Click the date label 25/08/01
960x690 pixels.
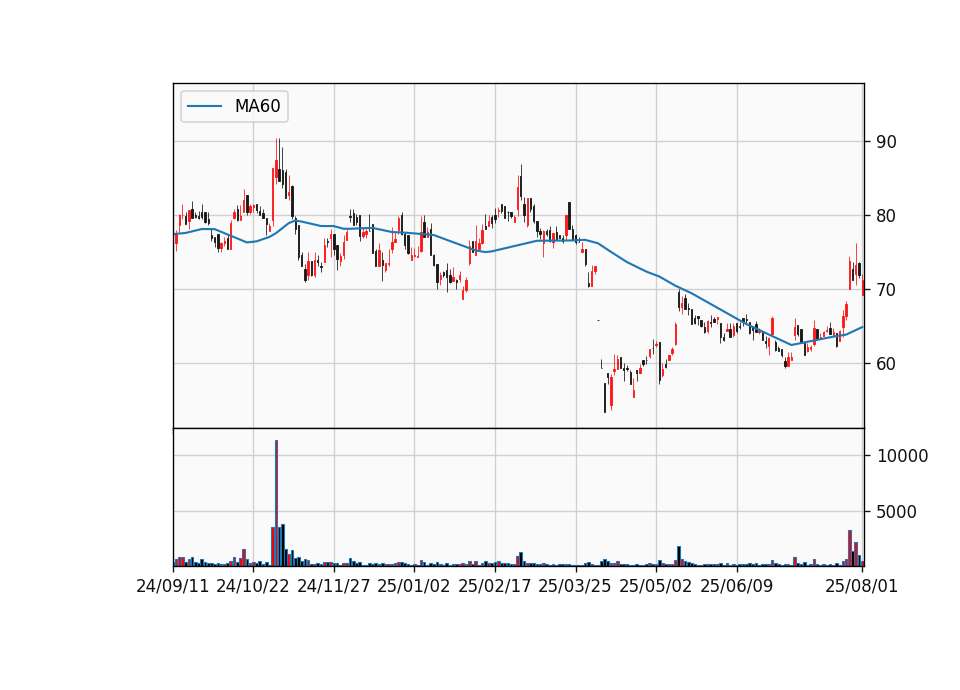(x=861, y=586)
